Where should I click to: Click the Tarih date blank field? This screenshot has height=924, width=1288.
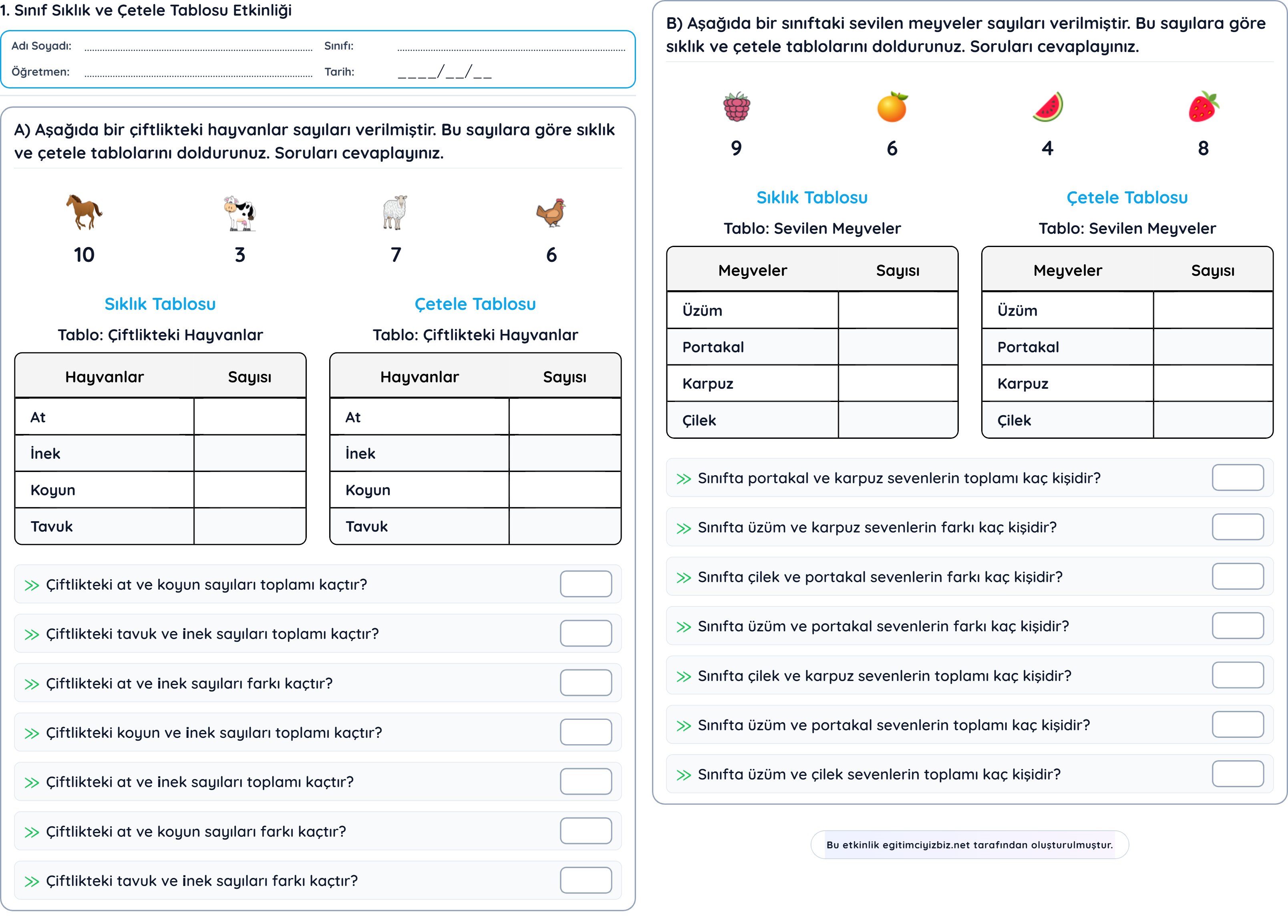tap(445, 72)
